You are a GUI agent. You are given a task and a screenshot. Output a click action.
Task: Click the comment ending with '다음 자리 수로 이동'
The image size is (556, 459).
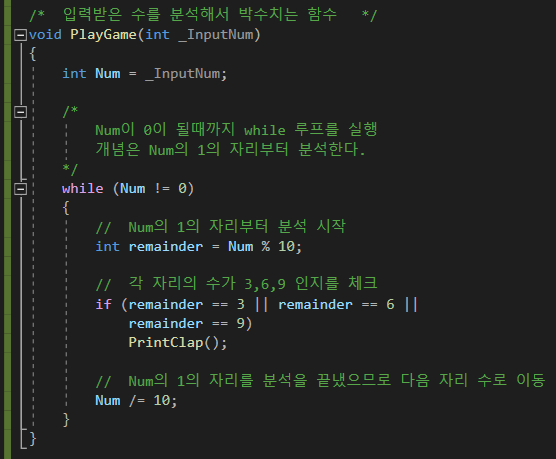pos(320,381)
